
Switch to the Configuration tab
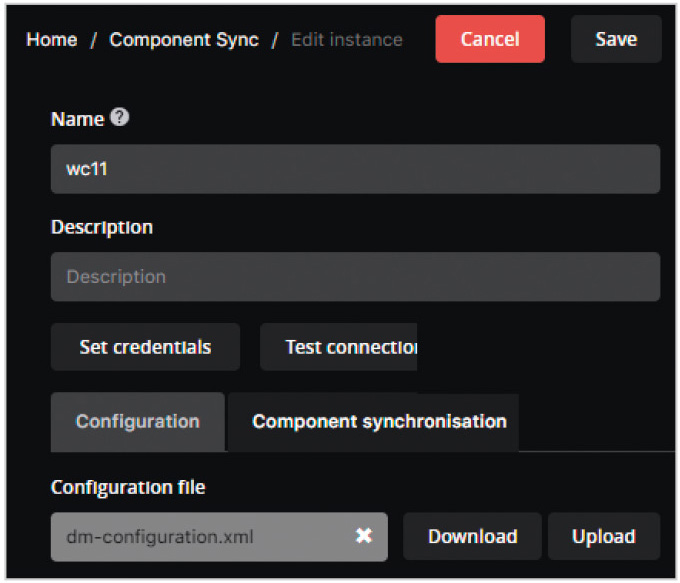pyautogui.click(x=137, y=422)
